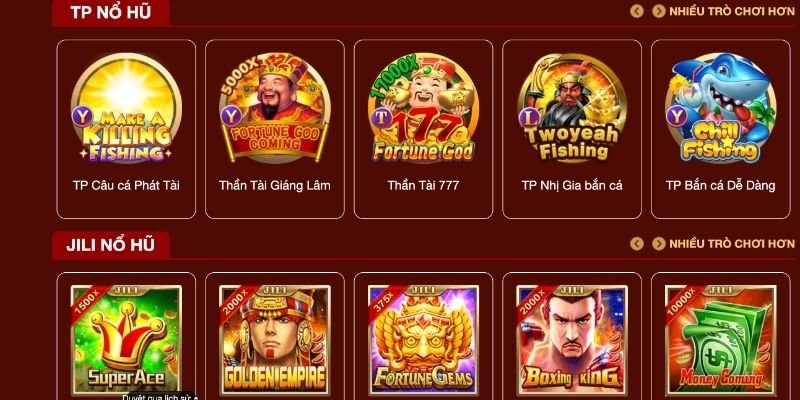
Task: Open the Make a Killing Fishing game icon
Action: coord(126,109)
